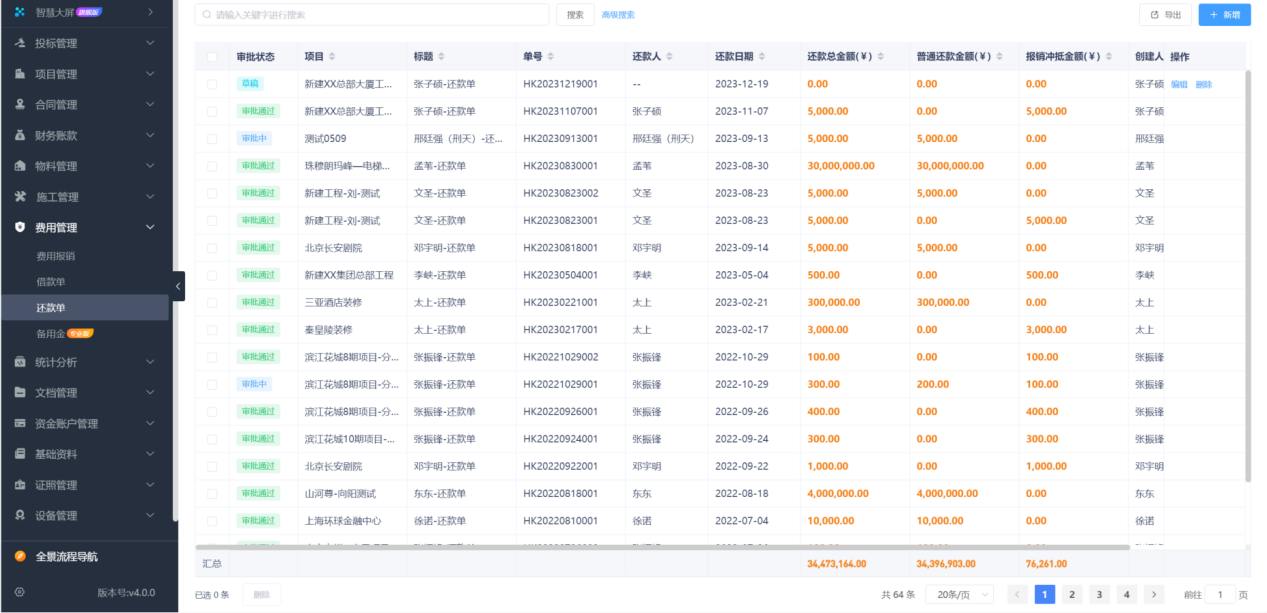Tick the checkbox on the HK20231219001 row
The image size is (1267, 613).
tap(212, 84)
